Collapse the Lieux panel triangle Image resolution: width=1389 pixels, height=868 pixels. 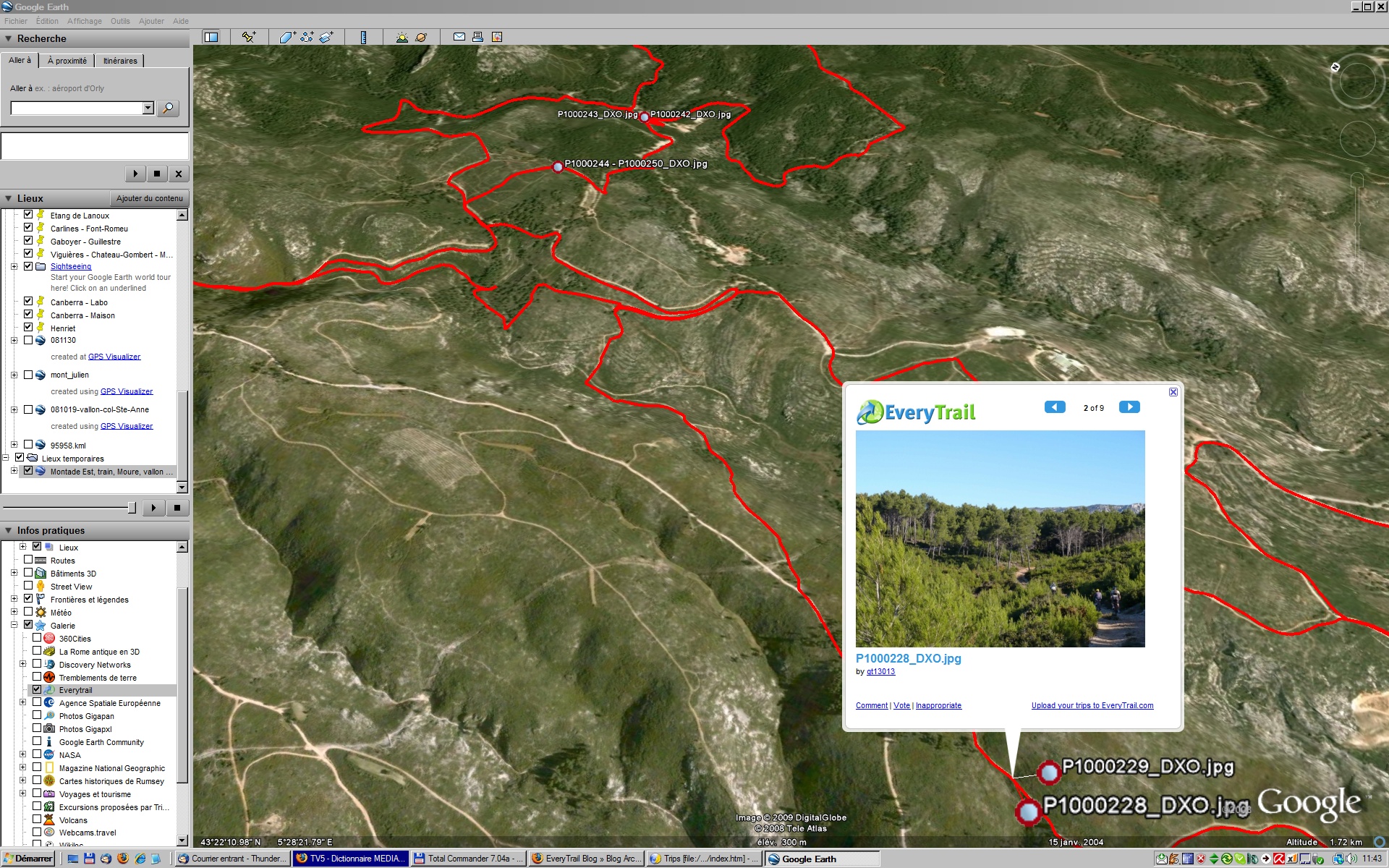click(9, 198)
